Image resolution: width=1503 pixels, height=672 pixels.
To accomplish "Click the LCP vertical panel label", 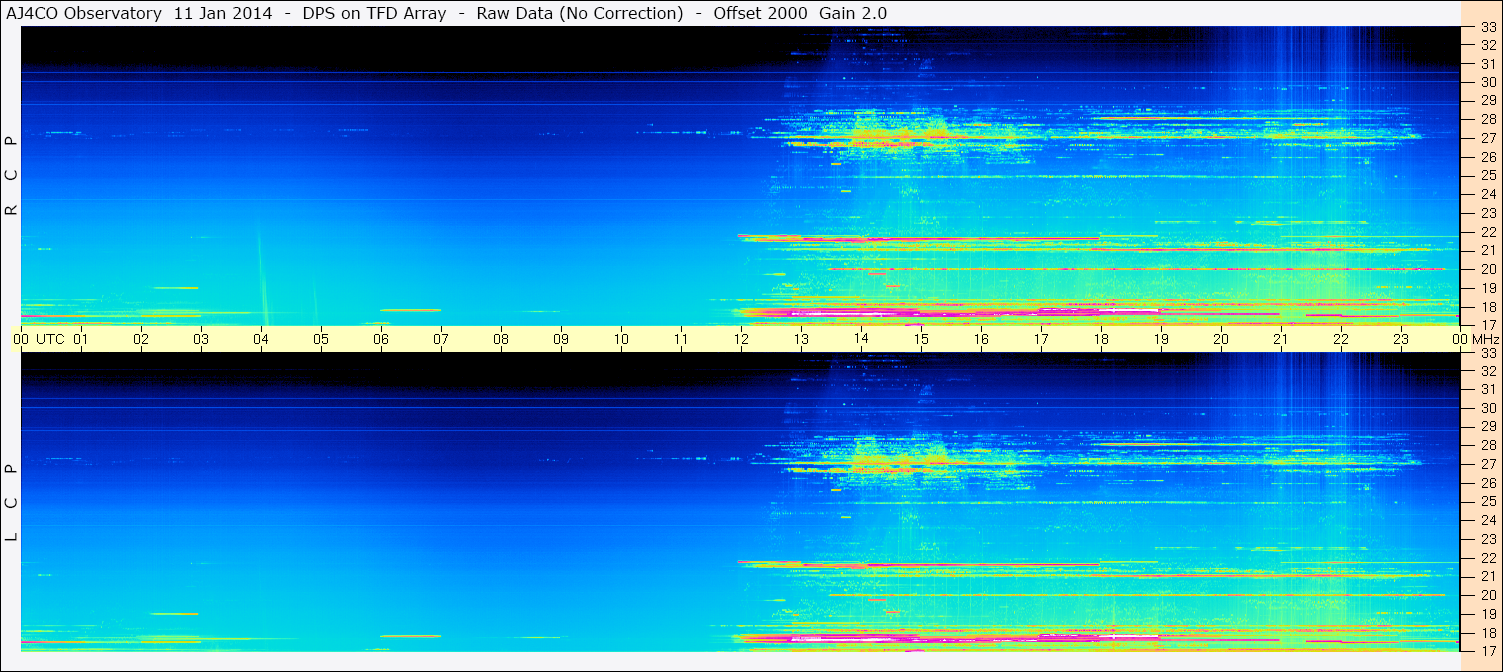I will coord(12,502).
